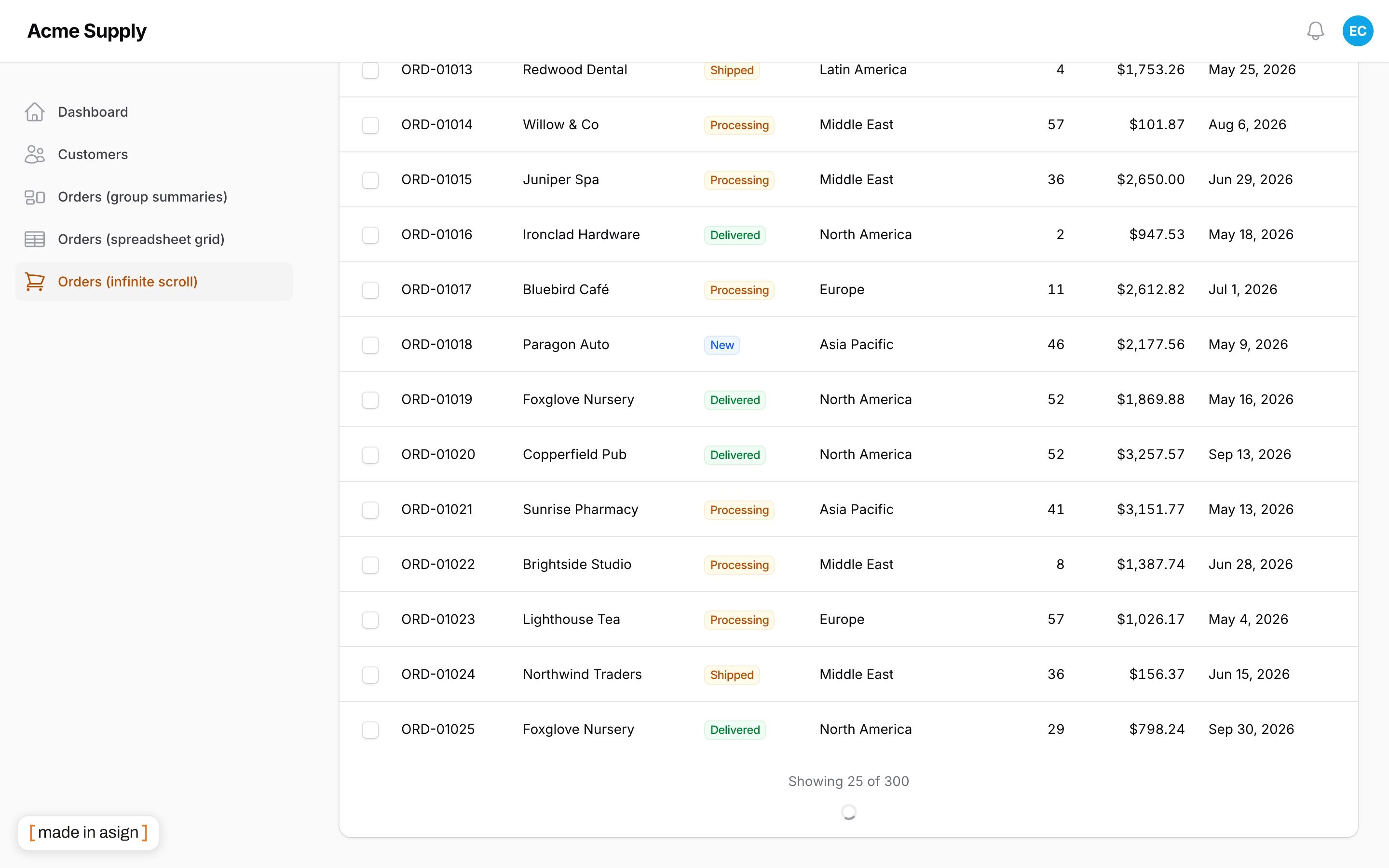Click the Delivered badge for Ironclad Hardware

[x=735, y=235]
